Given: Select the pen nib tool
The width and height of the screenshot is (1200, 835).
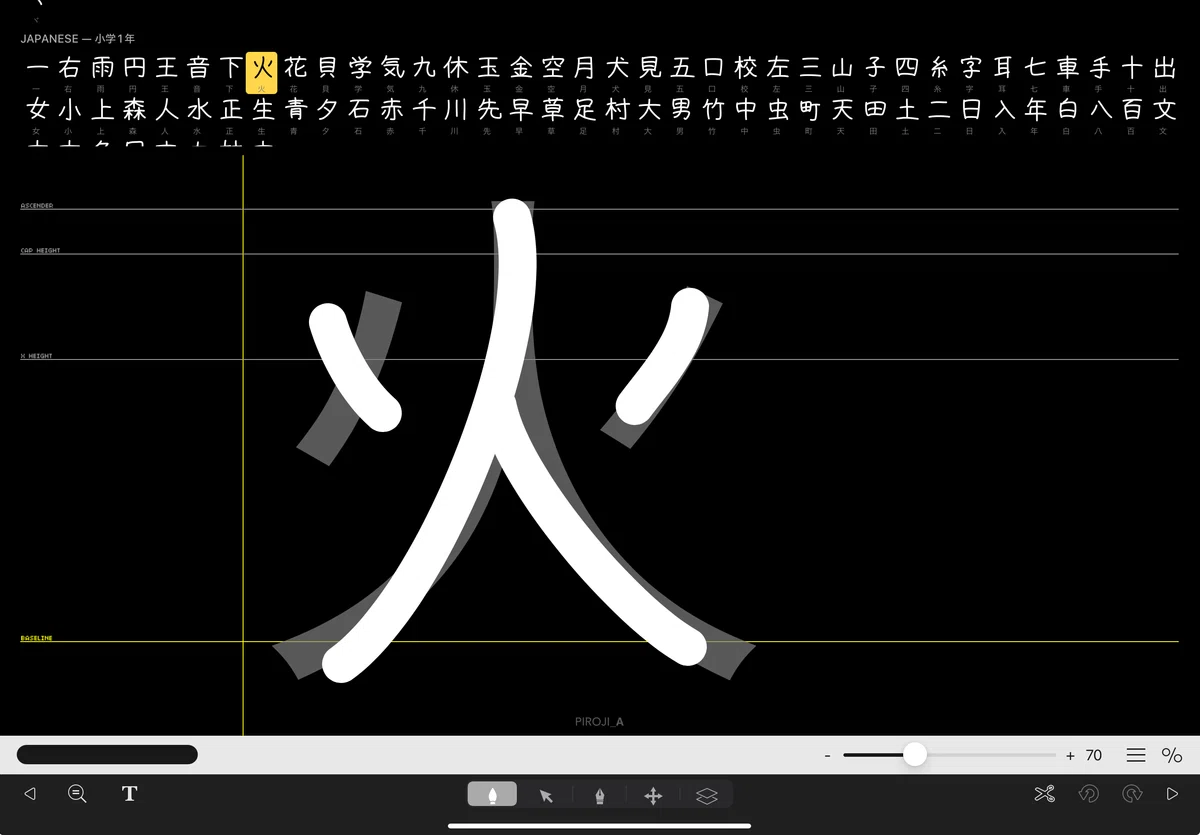Looking at the screenshot, I should [599, 795].
